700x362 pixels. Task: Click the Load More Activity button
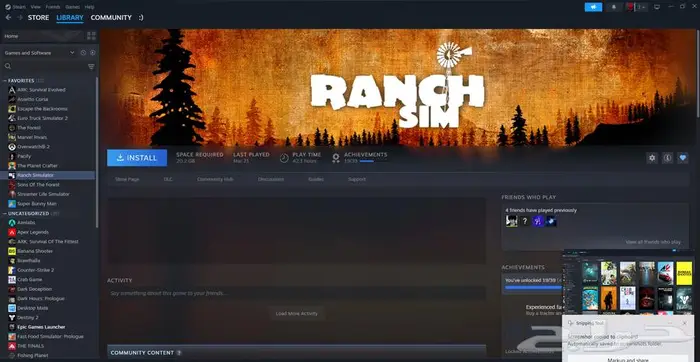(x=297, y=313)
